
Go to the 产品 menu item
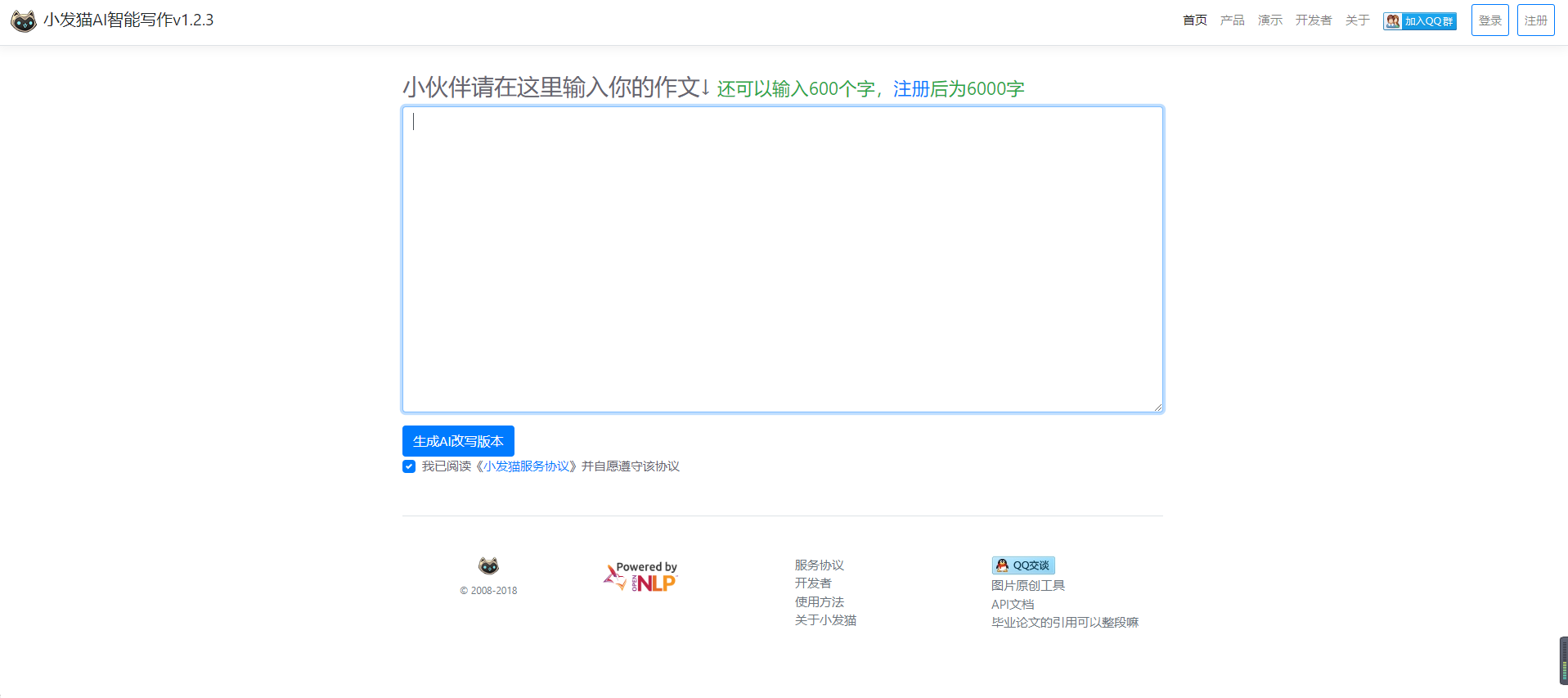click(x=1232, y=20)
